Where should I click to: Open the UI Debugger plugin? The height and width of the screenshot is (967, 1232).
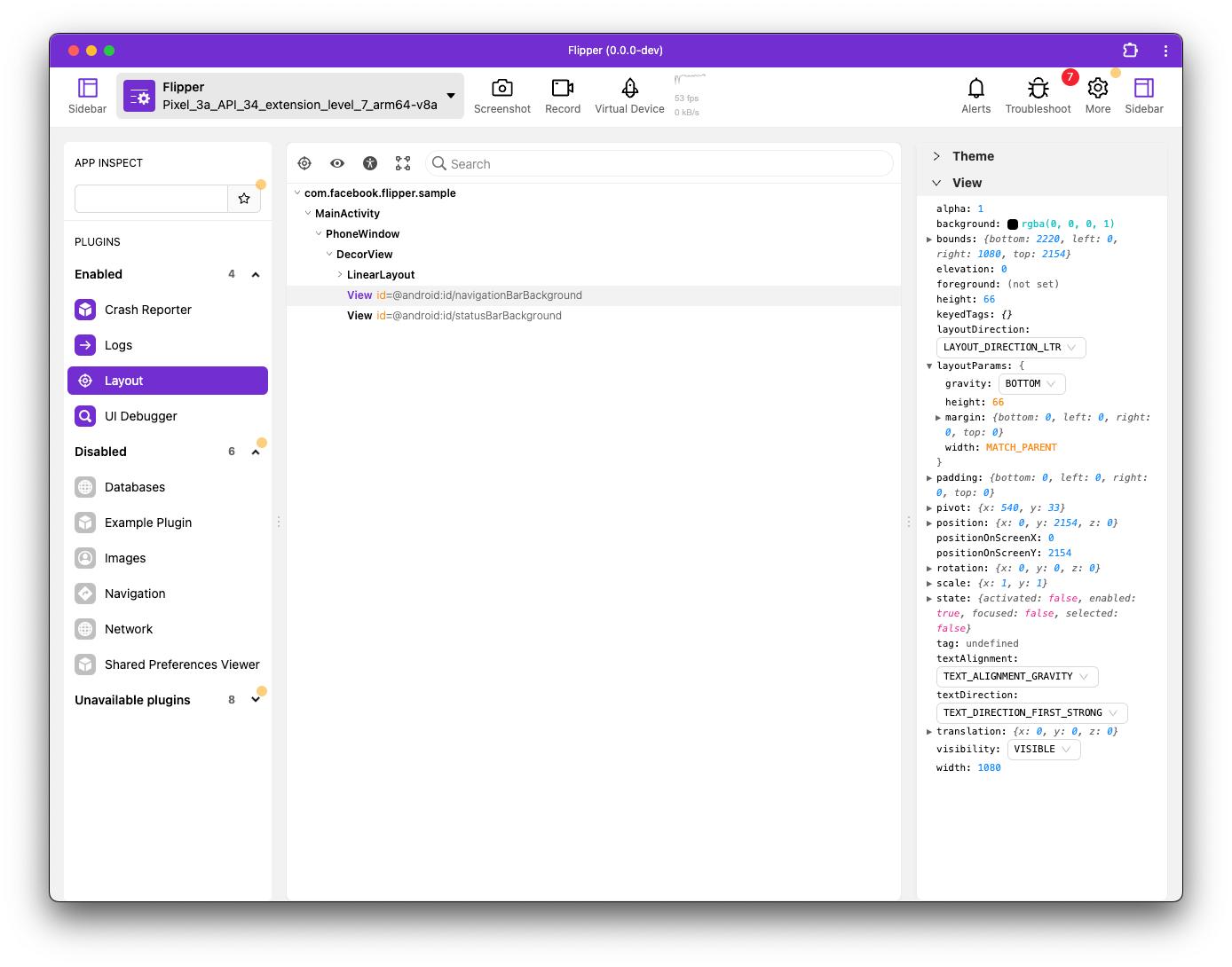(x=168, y=416)
